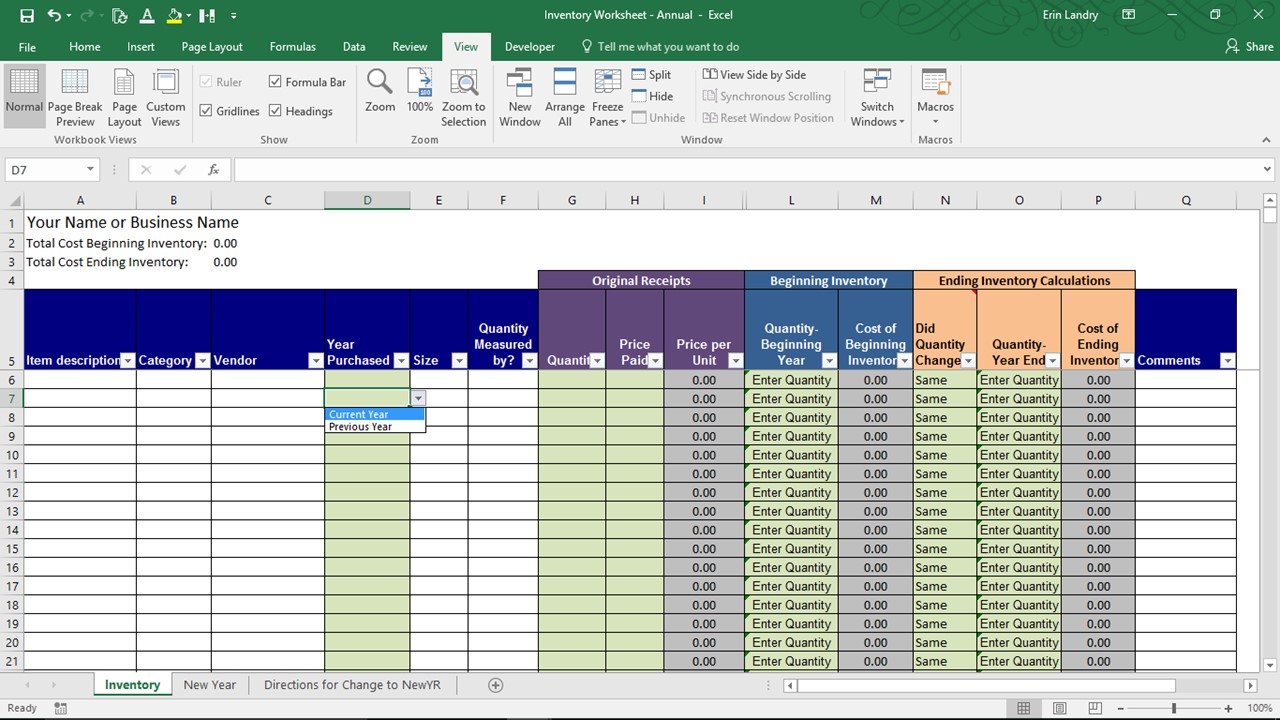Open Directions for Change to NewYR sheet
This screenshot has height=720, width=1280.
tap(352, 685)
